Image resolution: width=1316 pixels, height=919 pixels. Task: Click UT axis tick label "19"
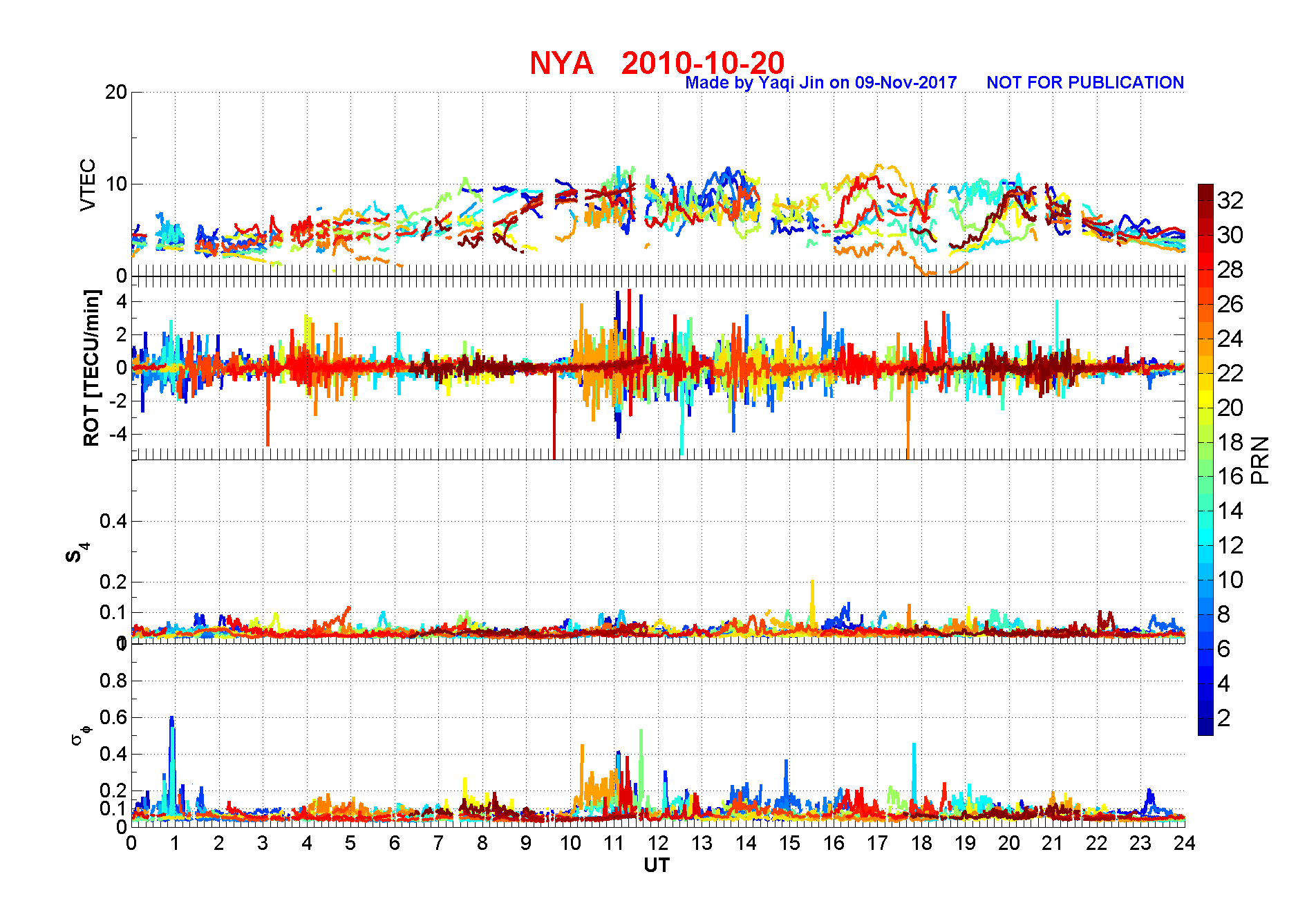click(x=965, y=843)
